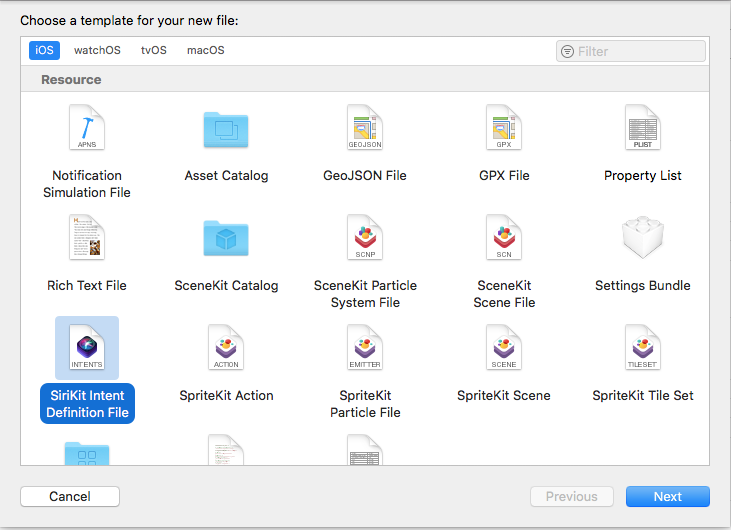Select the SpriteKit Tile Set icon

pyautogui.click(x=643, y=349)
